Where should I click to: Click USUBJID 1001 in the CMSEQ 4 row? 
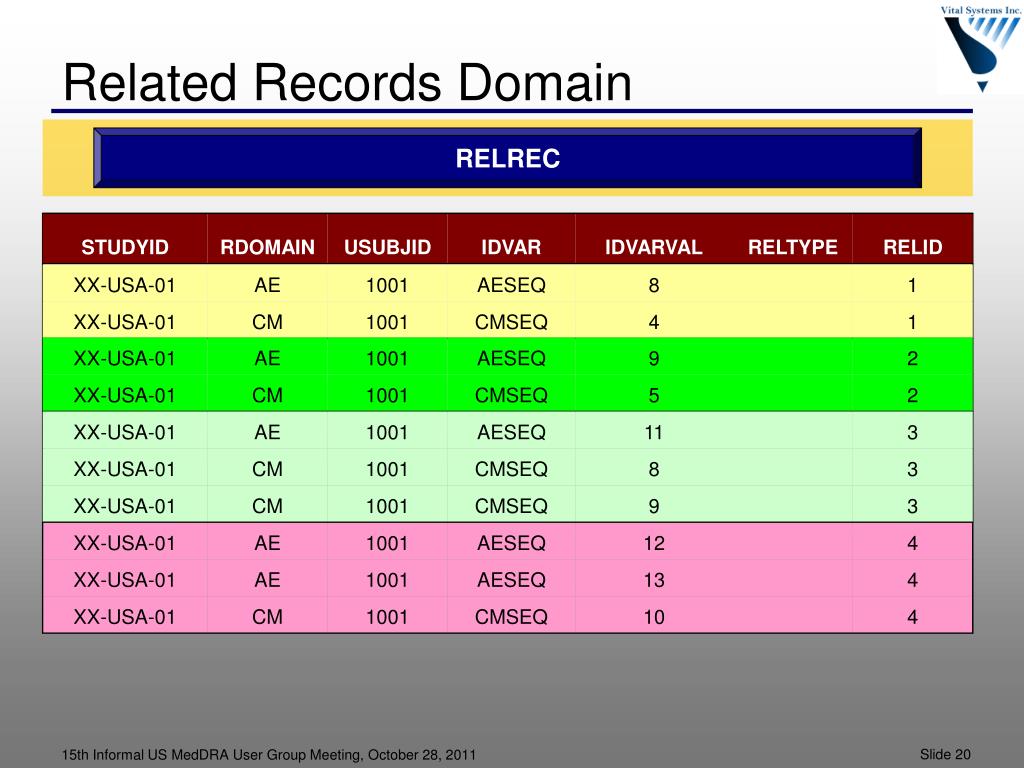387,322
